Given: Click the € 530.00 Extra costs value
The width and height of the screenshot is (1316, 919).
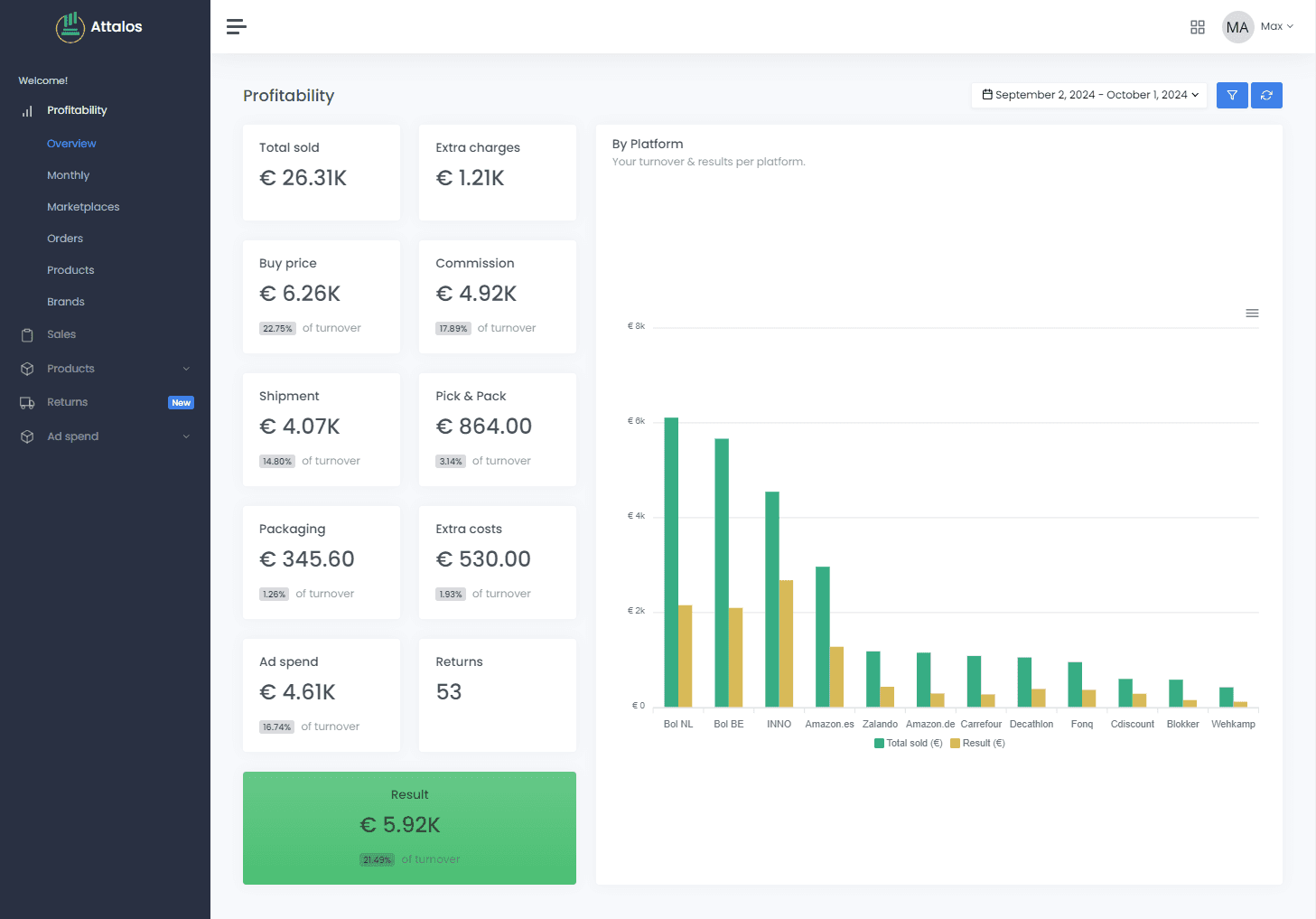Looking at the screenshot, I should (483, 559).
